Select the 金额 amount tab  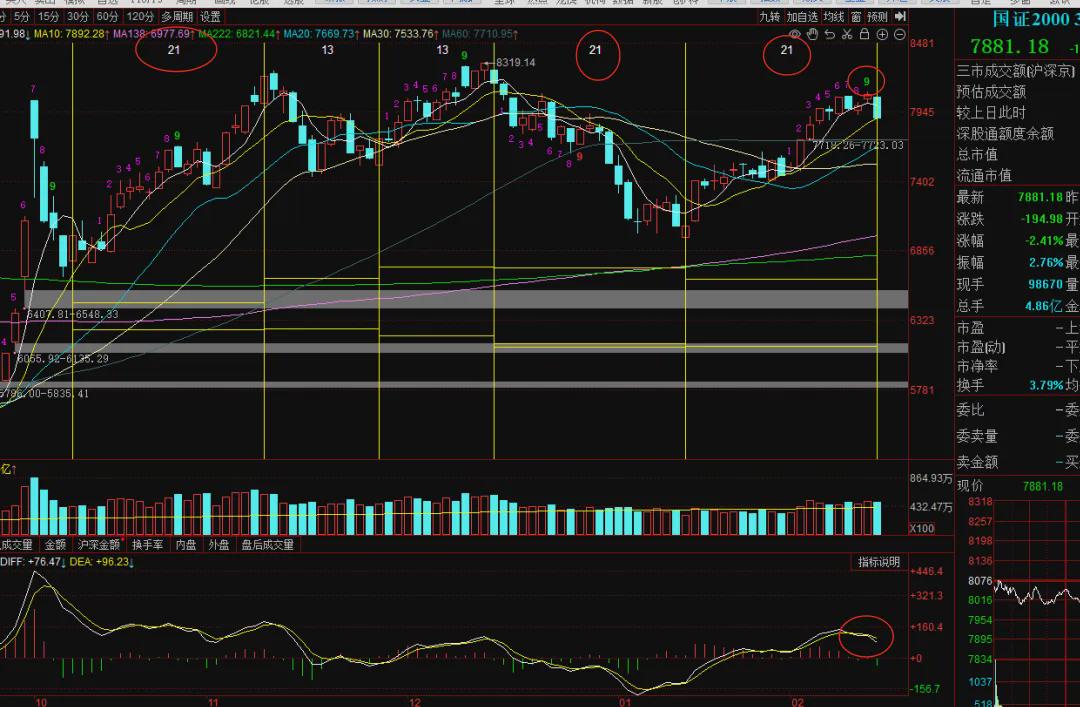point(56,544)
